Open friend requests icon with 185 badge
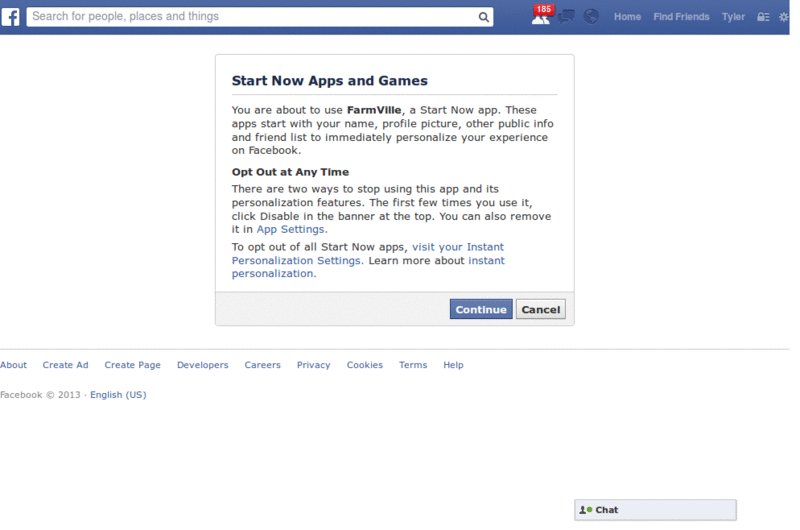The height and width of the screenshot is (530, 800). (x=541, y=16)
